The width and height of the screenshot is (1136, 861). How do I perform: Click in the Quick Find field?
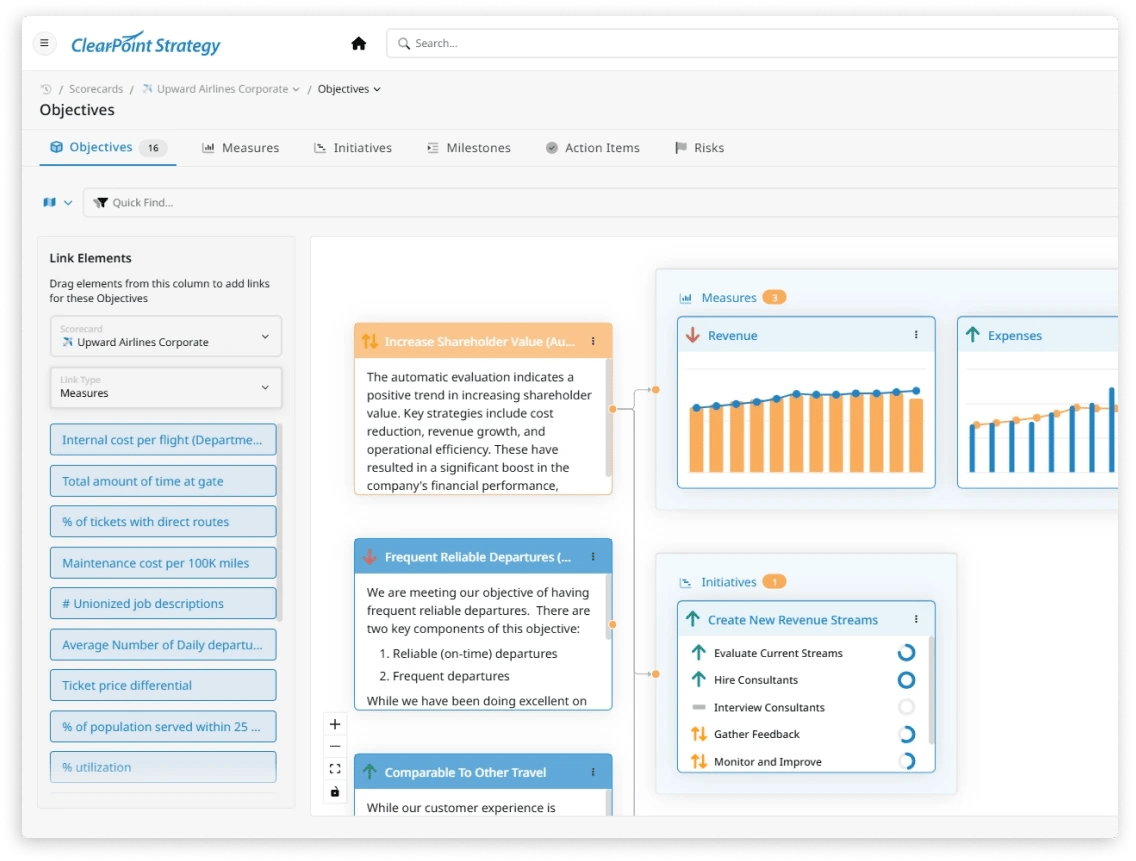(x=601, y=202)
